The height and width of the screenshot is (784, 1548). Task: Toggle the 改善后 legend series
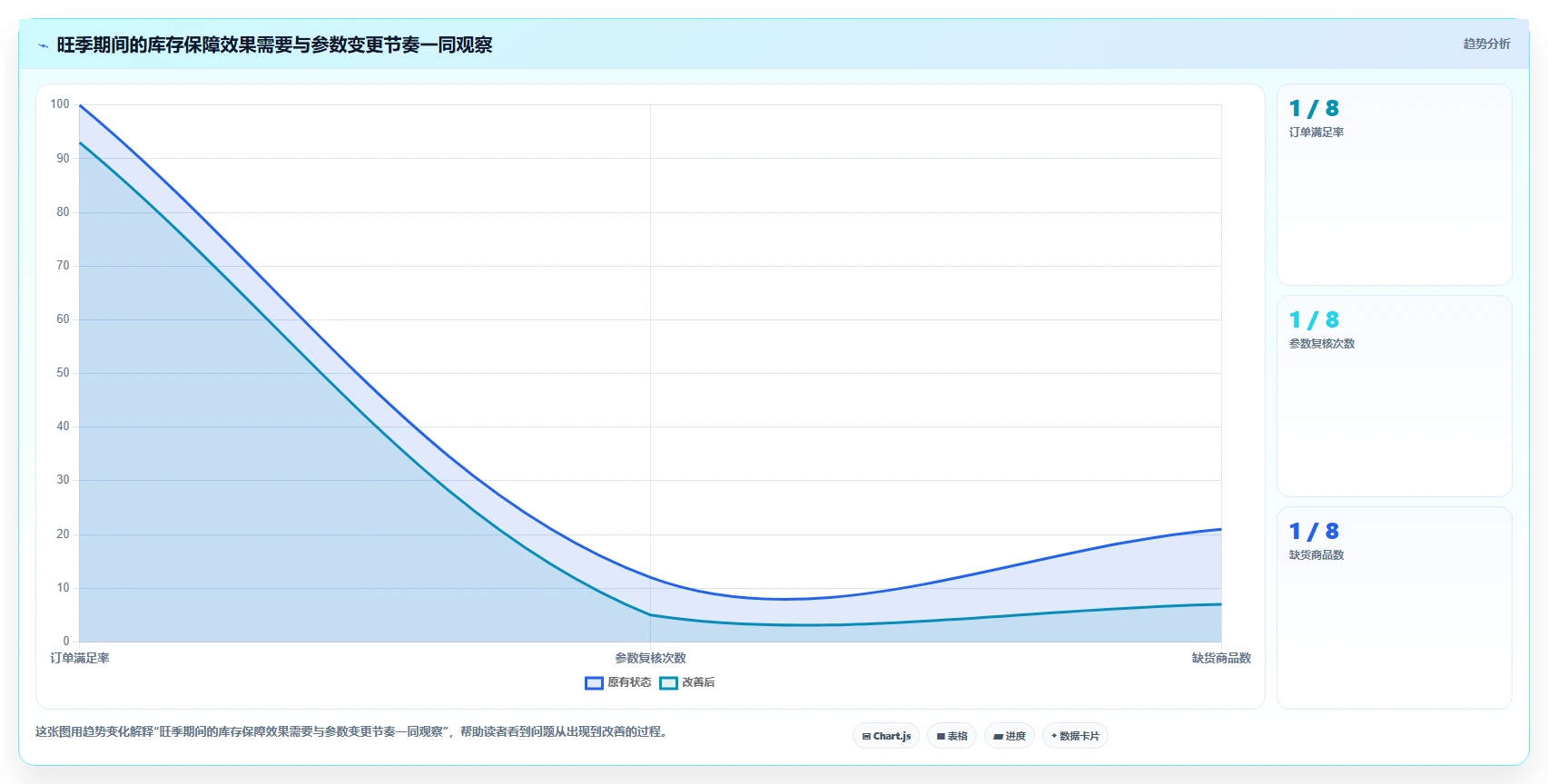point(687,682)
